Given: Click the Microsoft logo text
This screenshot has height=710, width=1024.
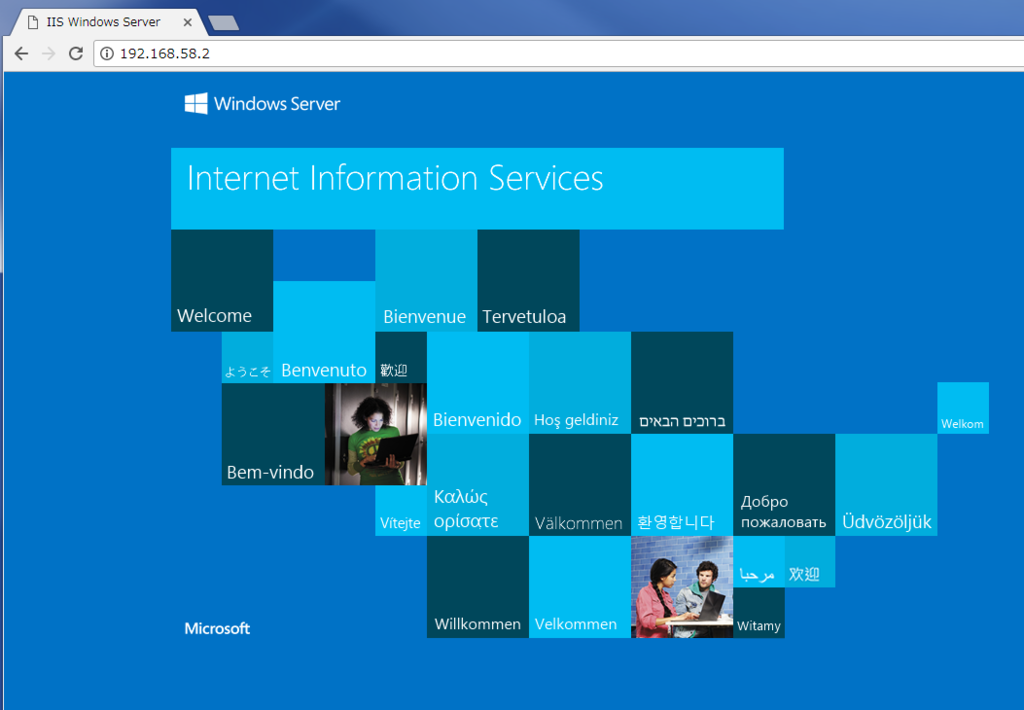Looking at the screenshot, I should 217,628.
